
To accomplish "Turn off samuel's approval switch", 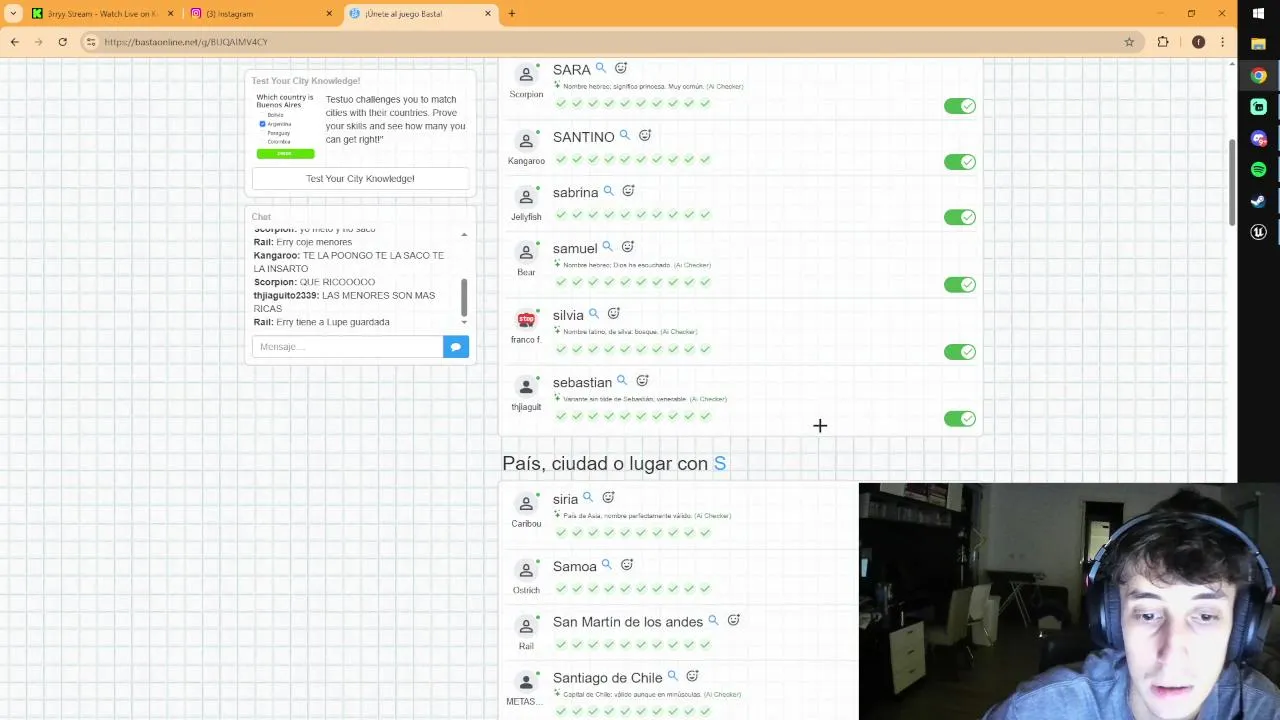I will coord(960,285).
